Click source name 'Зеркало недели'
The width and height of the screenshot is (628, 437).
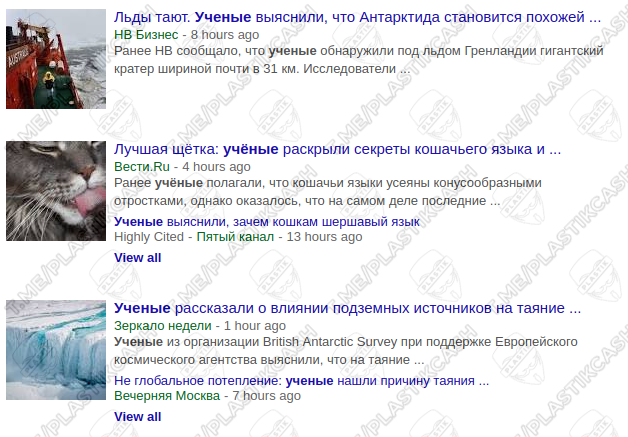click(163, 326)
